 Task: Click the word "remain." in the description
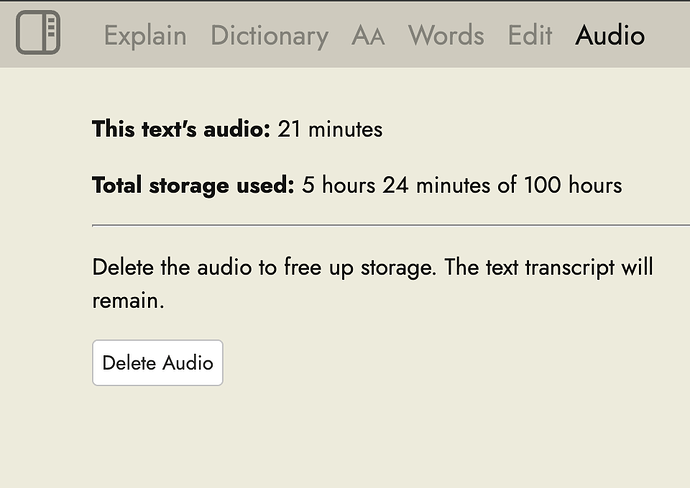(128, 300)
